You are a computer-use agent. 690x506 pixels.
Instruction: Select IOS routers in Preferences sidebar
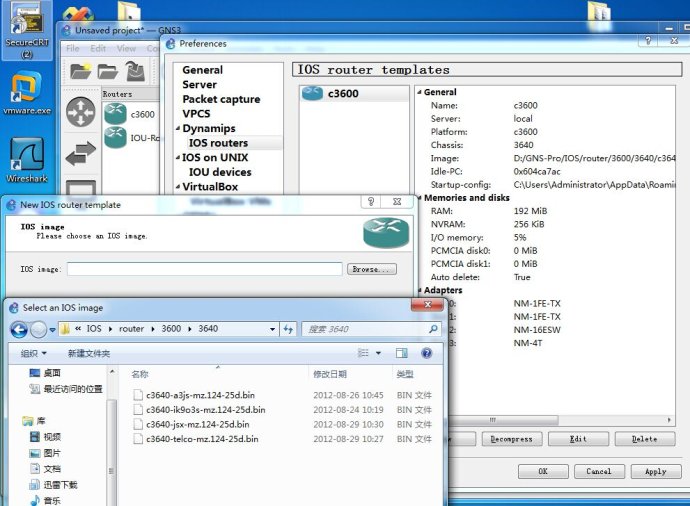click(x=218, y=143)
